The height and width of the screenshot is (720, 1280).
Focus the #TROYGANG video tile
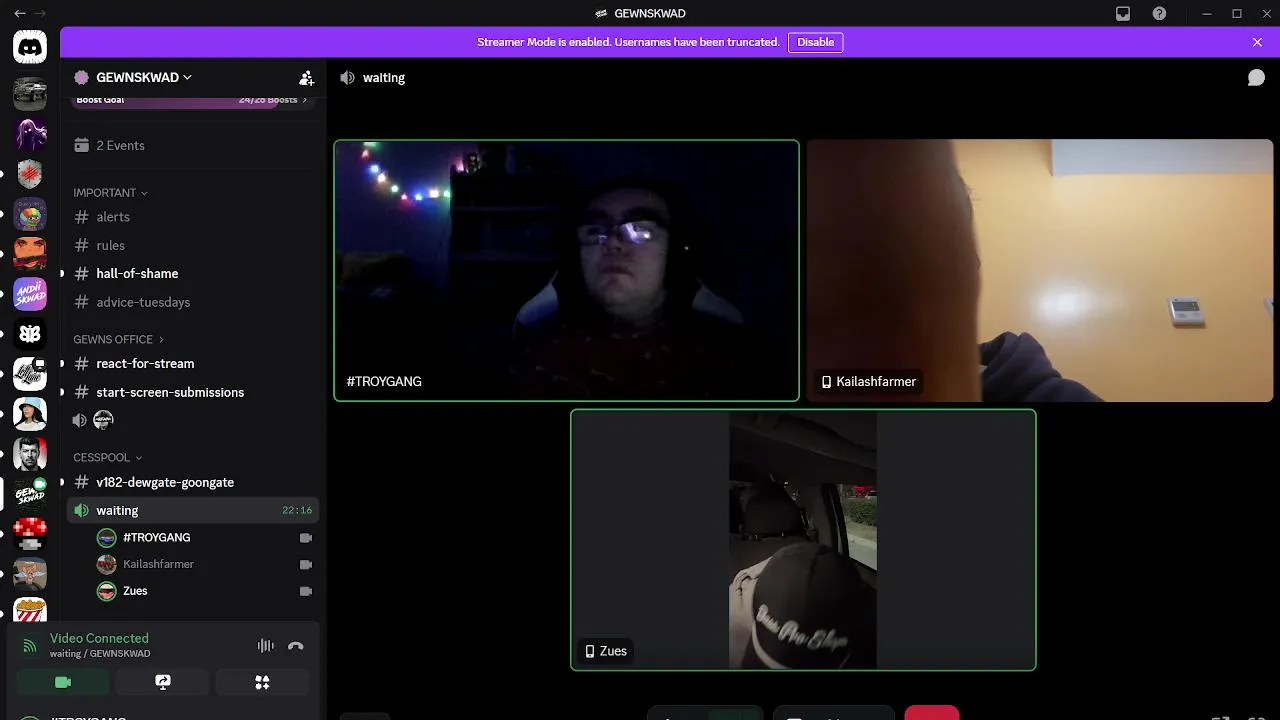[x=566, y=270]
